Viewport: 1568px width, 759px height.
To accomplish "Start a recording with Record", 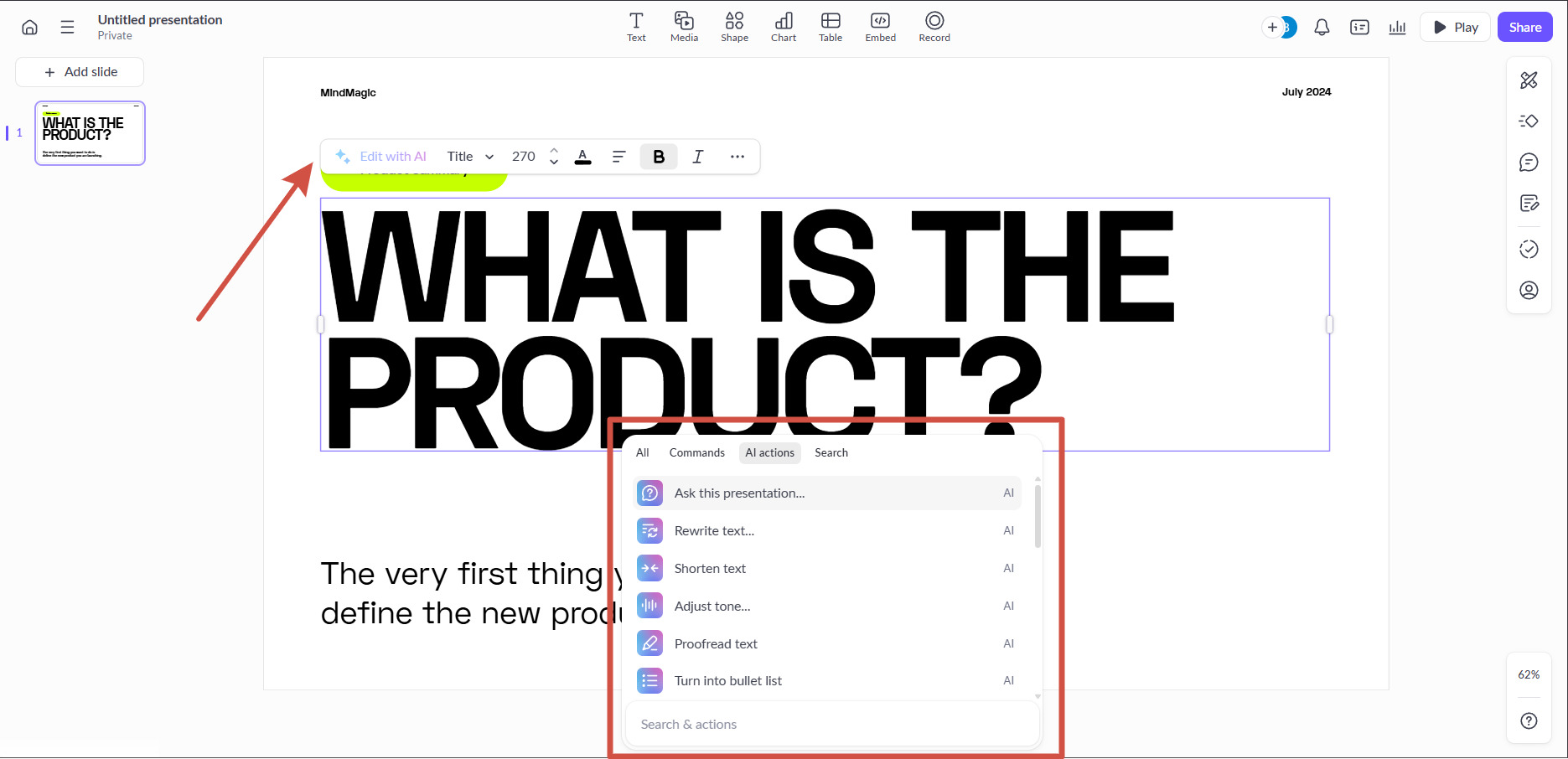I will pos(934,27).
